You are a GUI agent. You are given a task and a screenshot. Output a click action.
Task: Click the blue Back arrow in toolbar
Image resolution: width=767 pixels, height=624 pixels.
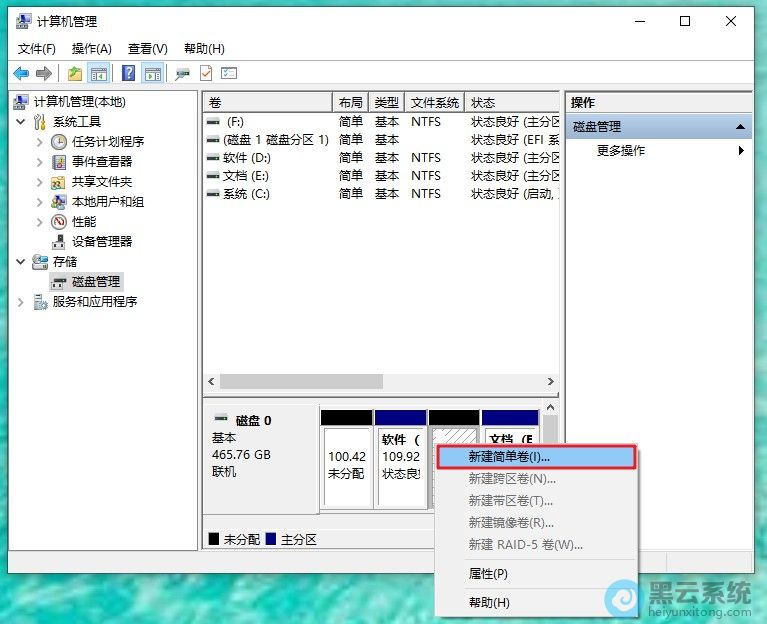point(20,73)
